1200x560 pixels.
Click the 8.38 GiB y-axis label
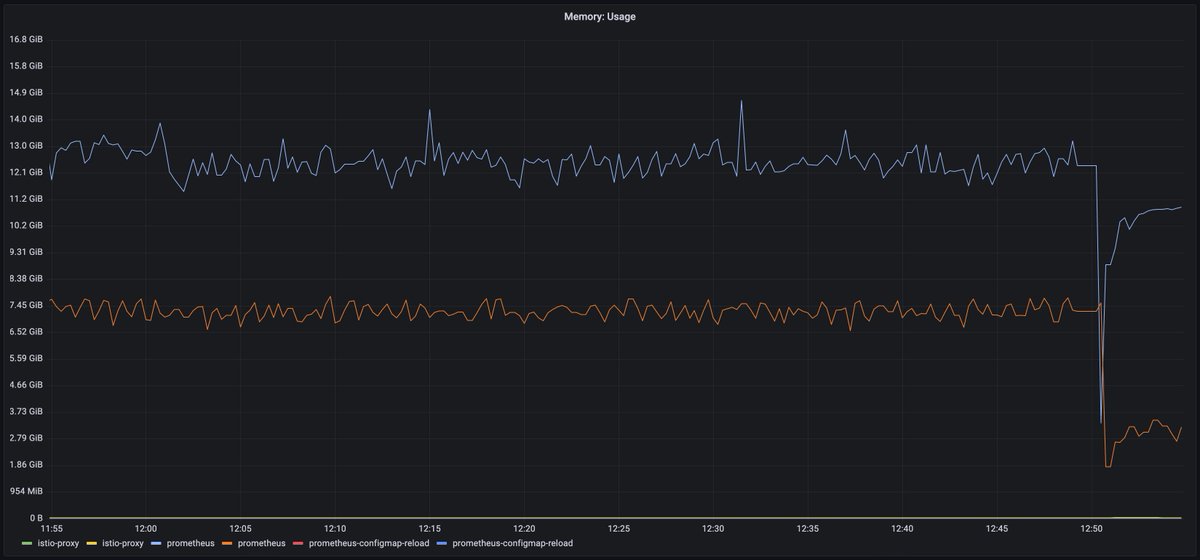pyautogui.click(x=25, y=278)
